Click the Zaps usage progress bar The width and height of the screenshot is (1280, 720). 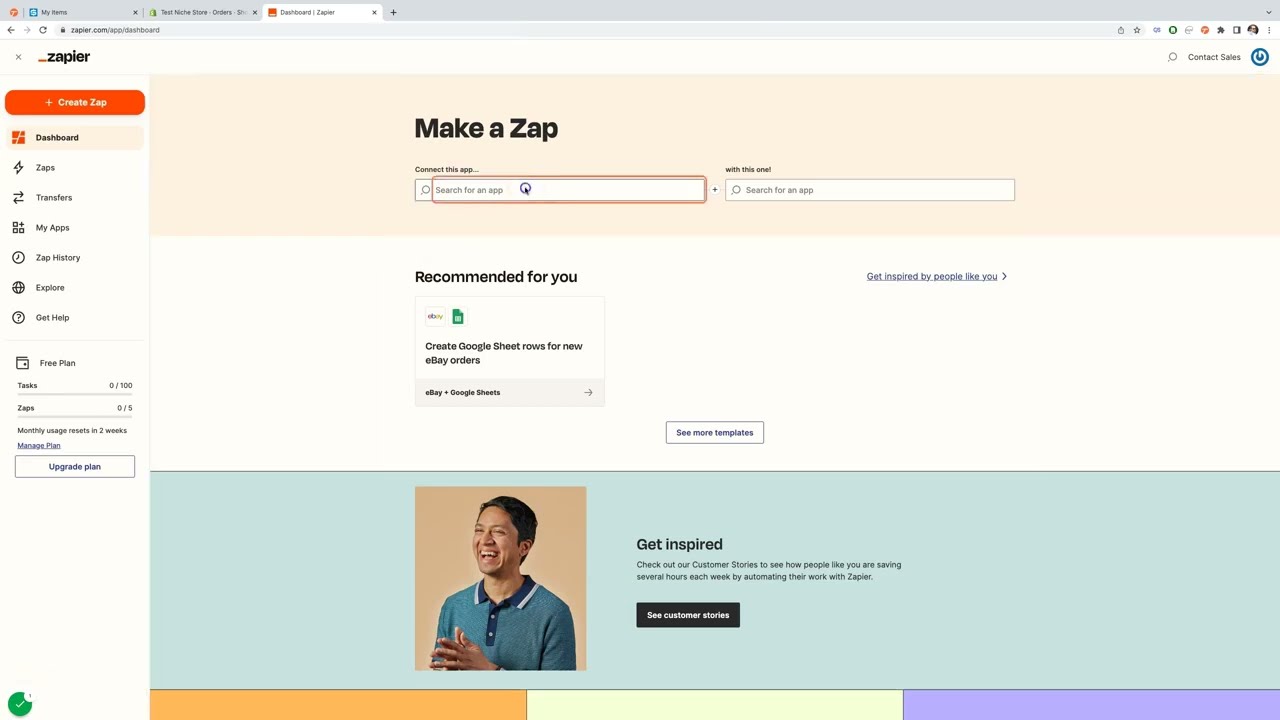coord(75,416)
